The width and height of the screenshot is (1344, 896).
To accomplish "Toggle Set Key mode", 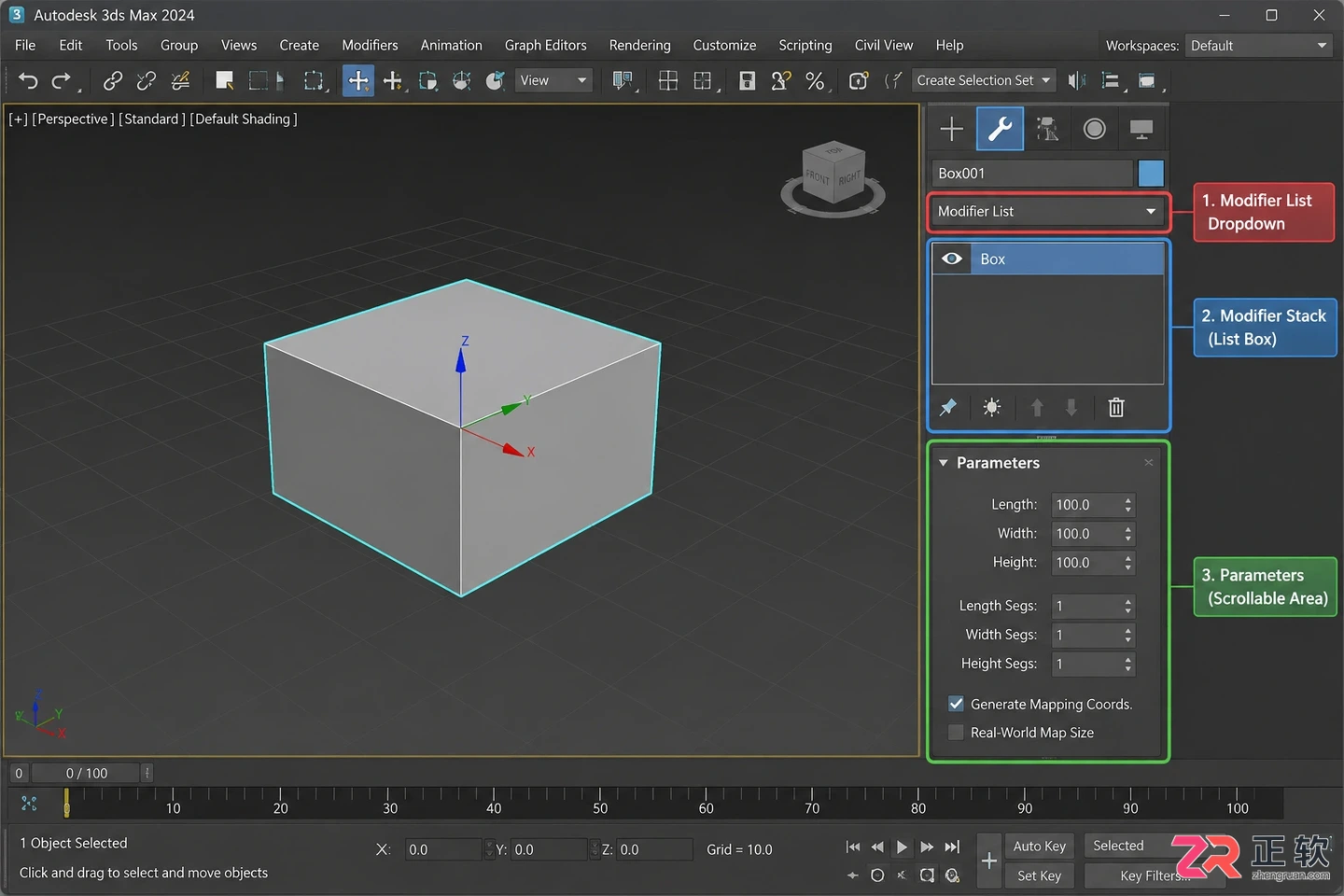I will click(x=1040, y=876).
